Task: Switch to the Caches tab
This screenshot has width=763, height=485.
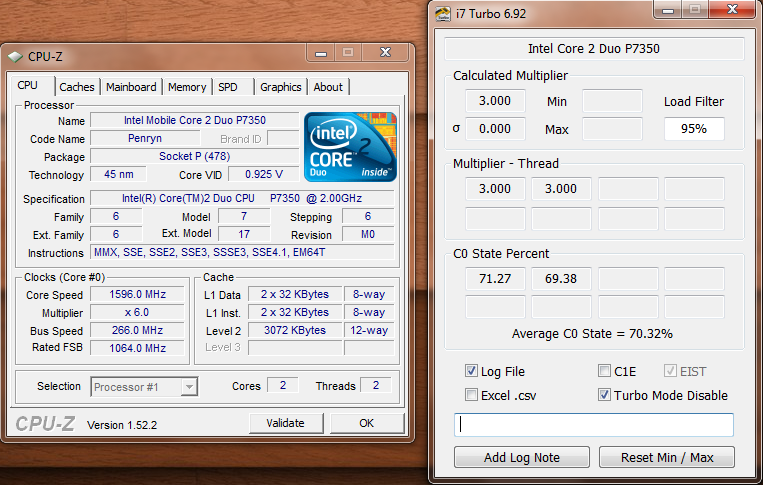Action: pos(77,87)
